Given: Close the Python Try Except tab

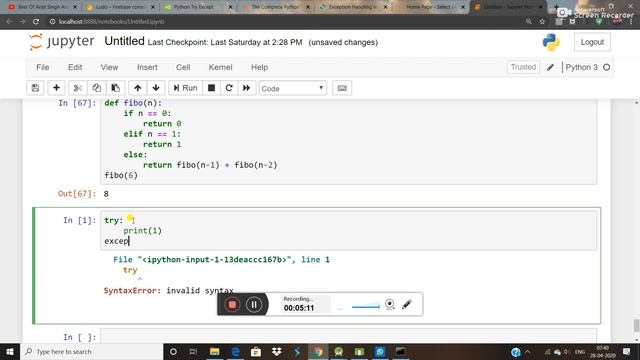Looking at the screenshot, I should pos(230,7).
